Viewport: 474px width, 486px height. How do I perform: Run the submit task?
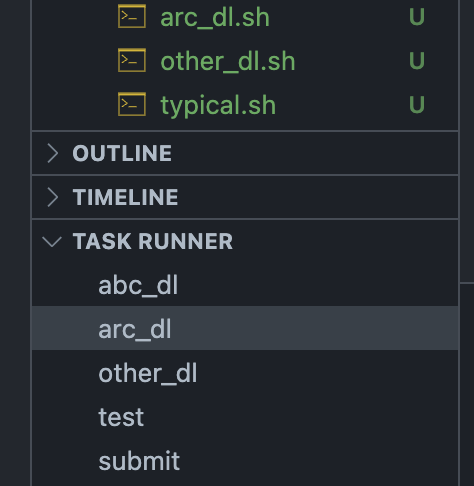coord(245,461)
